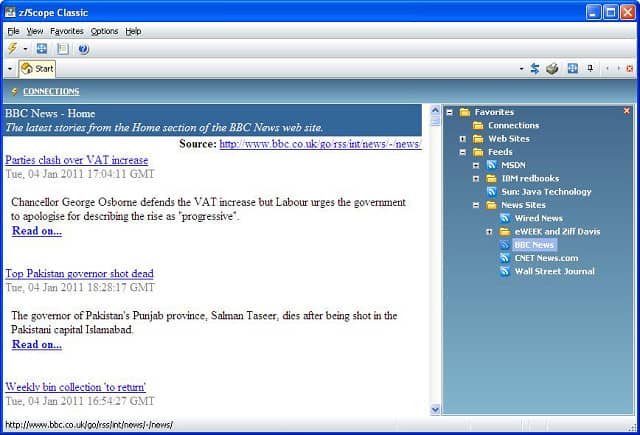Click the eWEEK and Ziff Davis folder icon
The image size is (640, 435).
505,231
